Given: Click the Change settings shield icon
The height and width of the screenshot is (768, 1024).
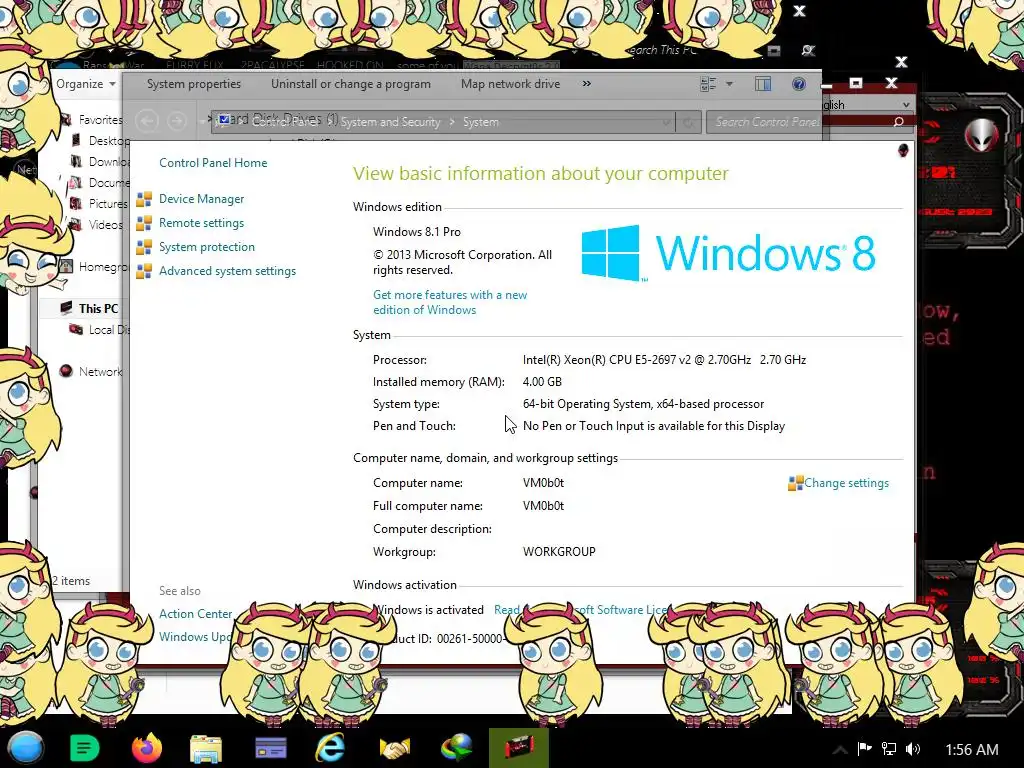Looking at the screenshot, I should (795, 483).
